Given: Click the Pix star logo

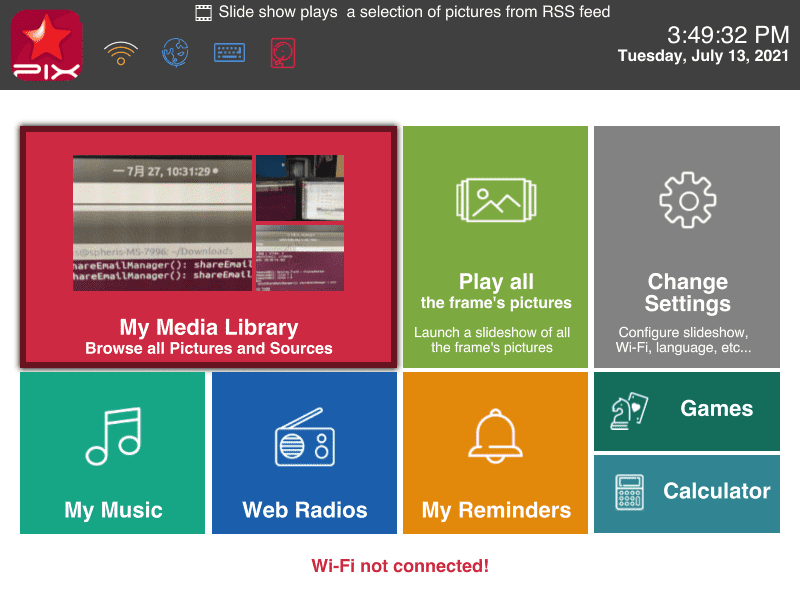Looking at the screenshot, I should point(46,45).
